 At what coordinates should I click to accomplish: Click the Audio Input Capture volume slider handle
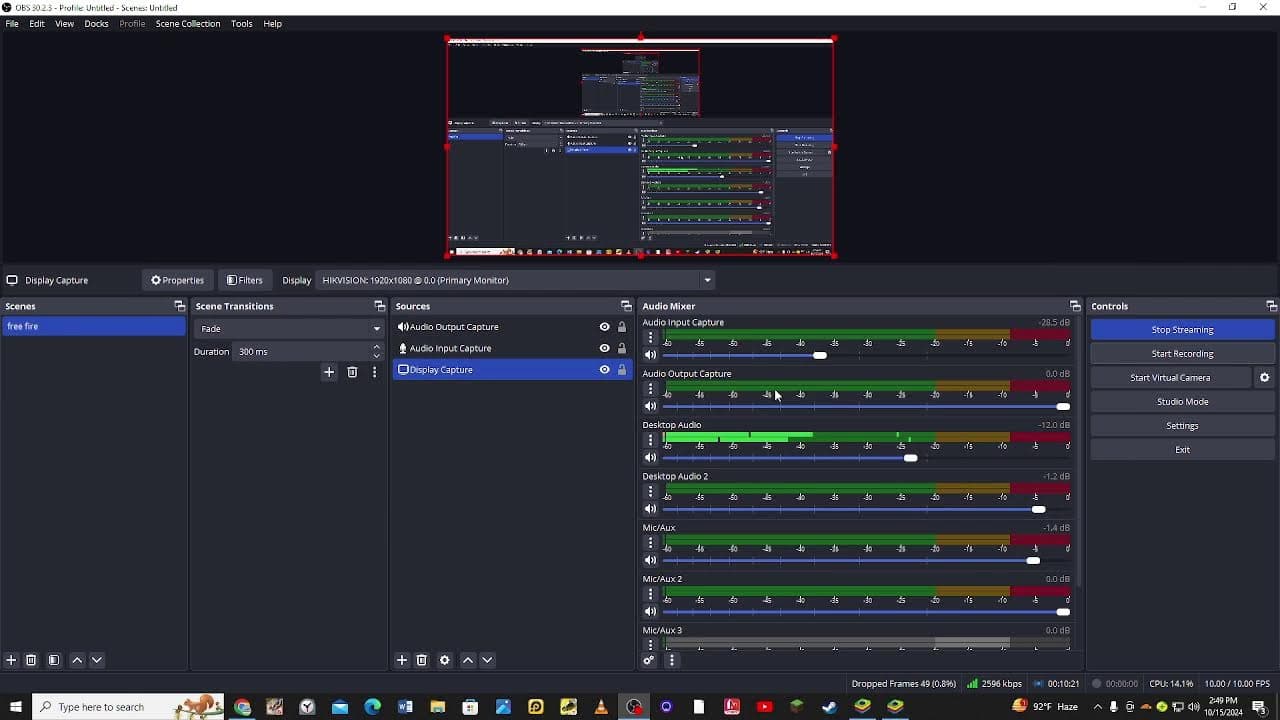click(820, 355)
